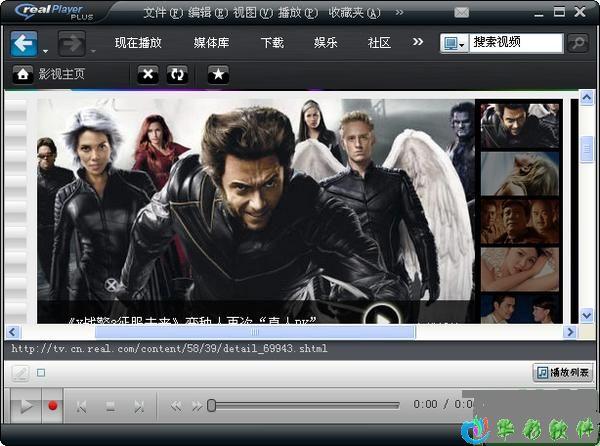Click the play circle on the banner

coord(382,316)
